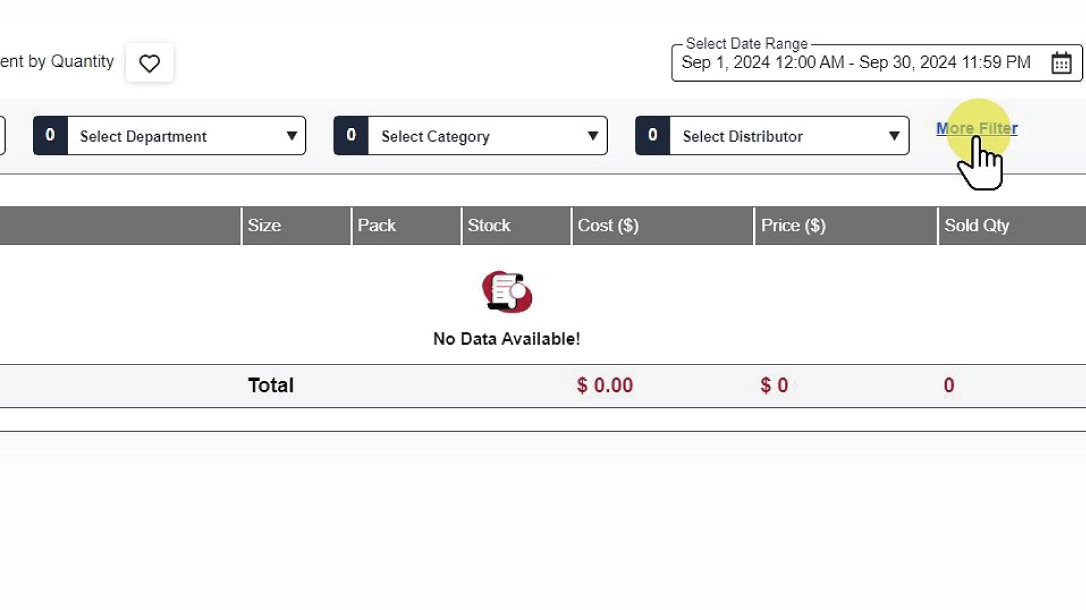Sort by the Cost ($) column header

tap(608, 225)
